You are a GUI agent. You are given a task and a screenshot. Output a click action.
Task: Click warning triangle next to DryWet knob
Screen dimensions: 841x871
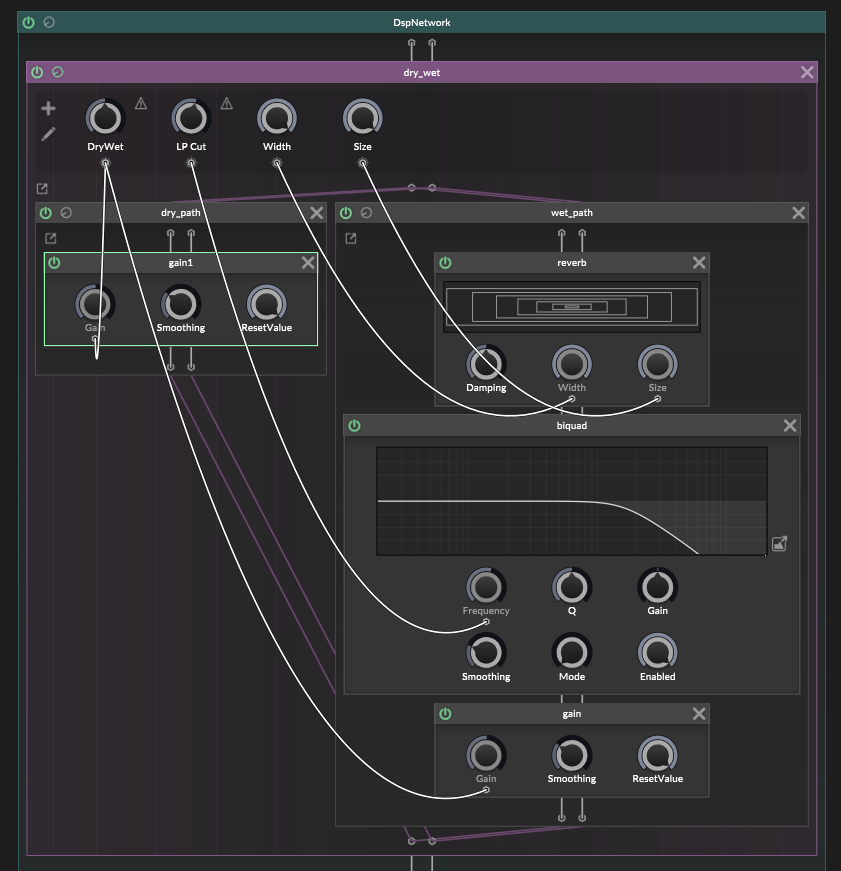coord(141,103)
